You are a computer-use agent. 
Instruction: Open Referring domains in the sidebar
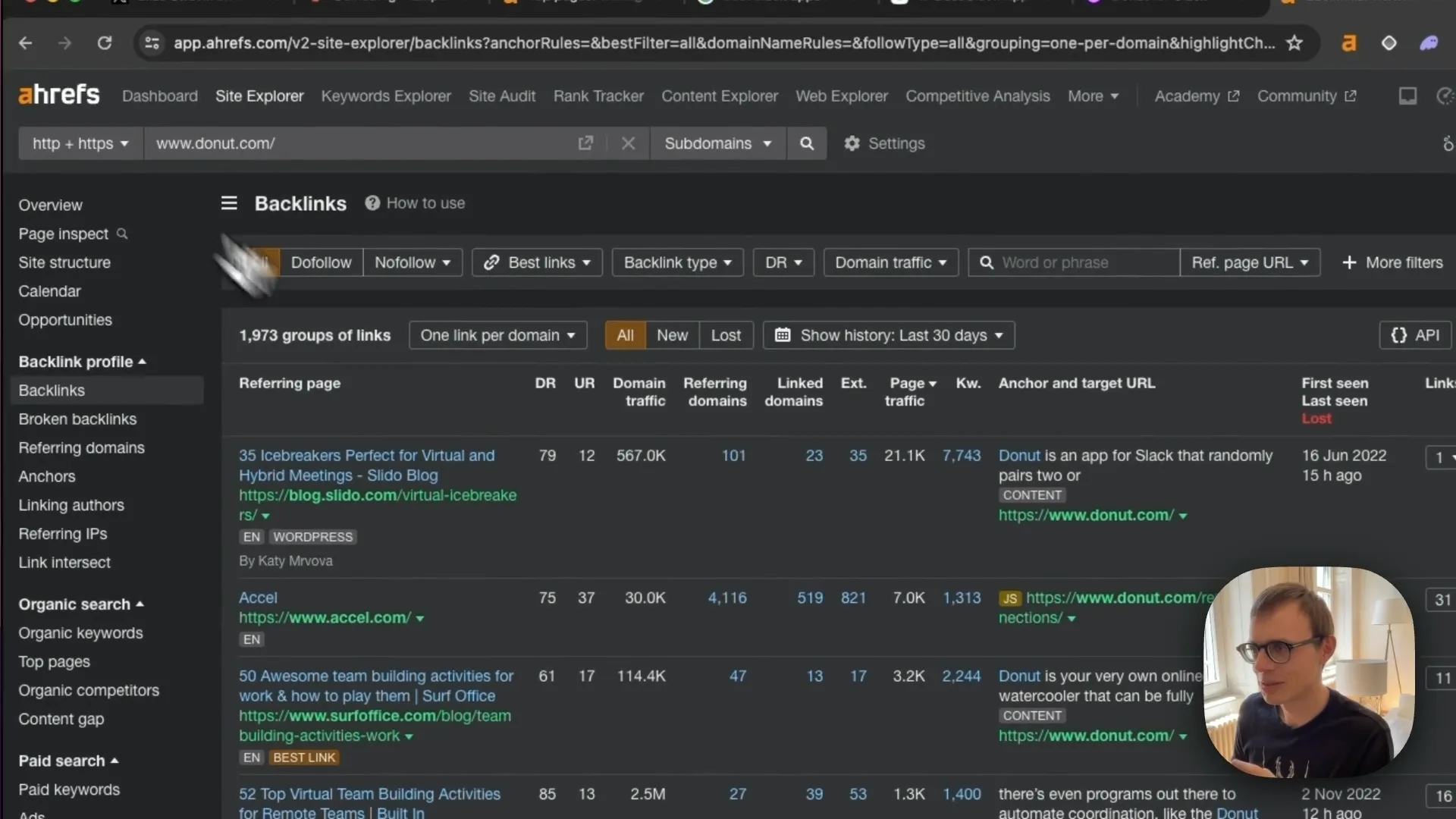(x=81, y=448)
